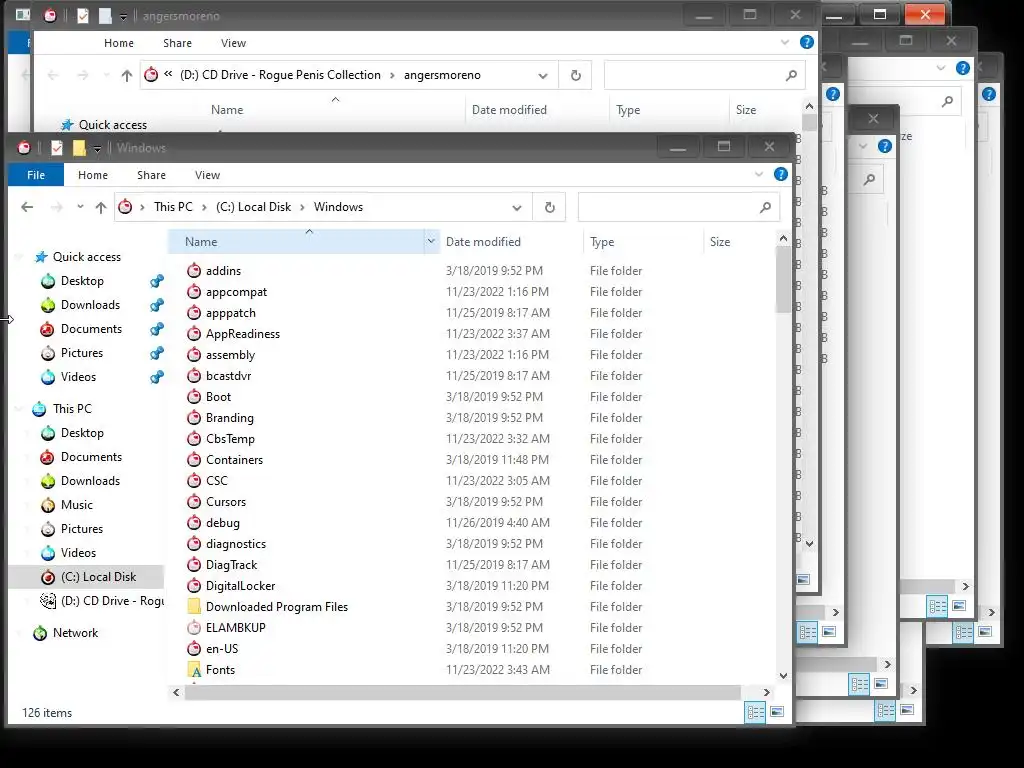Switch Windows window to large icons view
Image resolution: width=1024 pixels, height=768 pixels.
point(776,712)
